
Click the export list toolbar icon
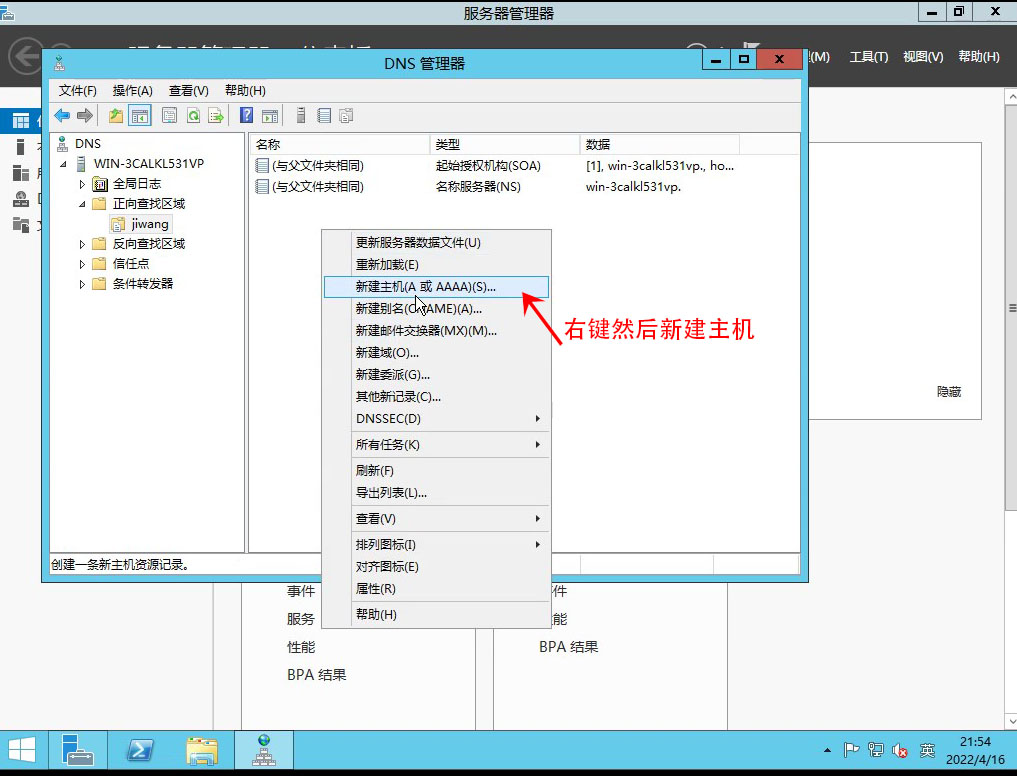click(x=215, y=115)
